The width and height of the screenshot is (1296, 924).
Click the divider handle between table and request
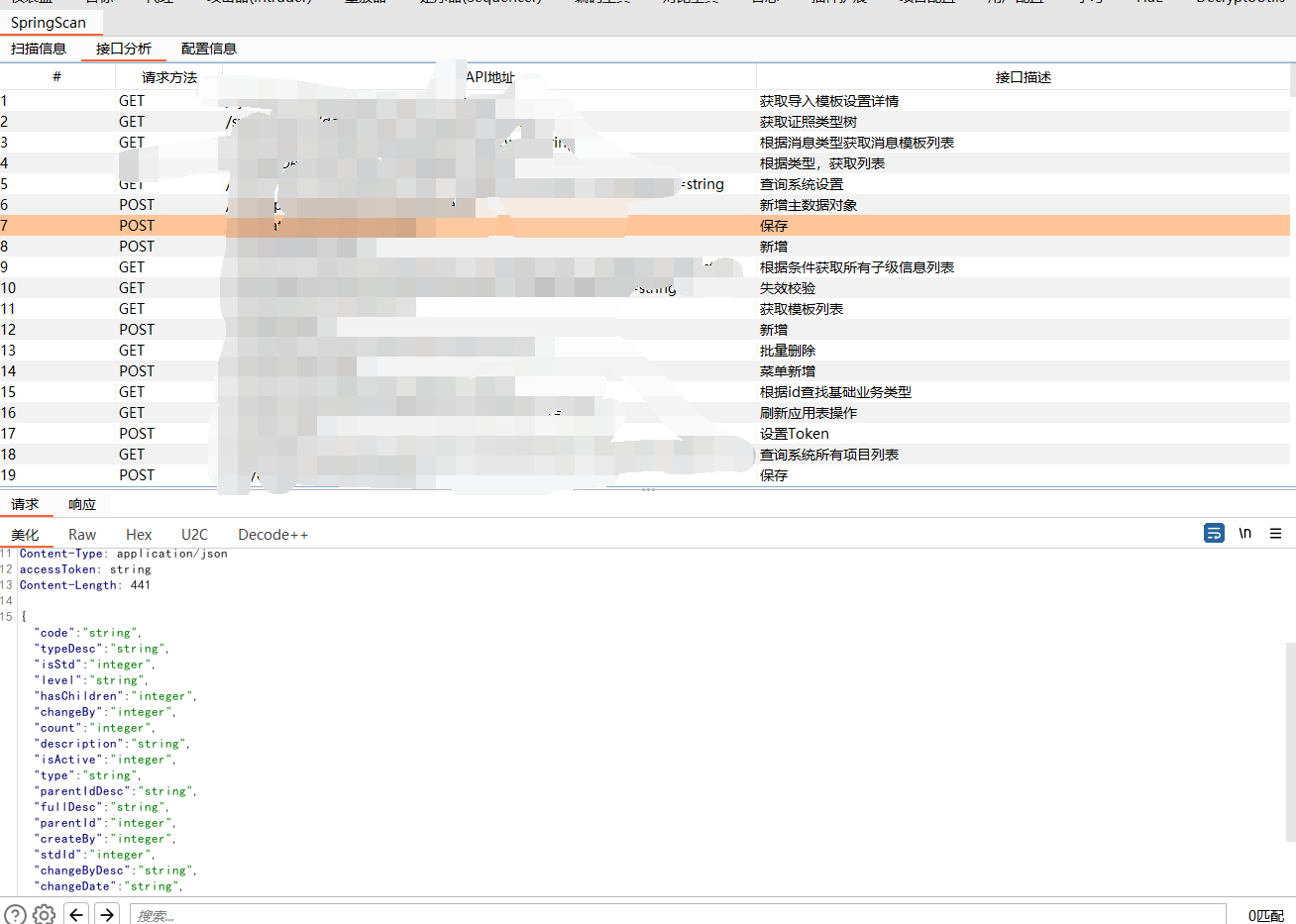coord(648,489)
